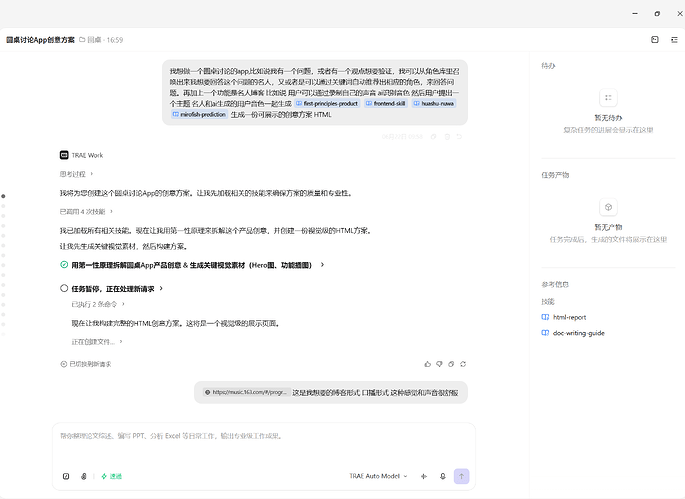
Task: Click the 待办 section heading
Action: click(x=548, y=66)
